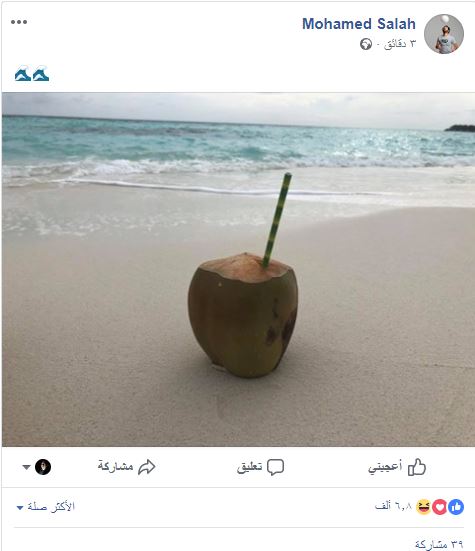
Task: Click the curved share arrow icon
Action: point(147,467)
